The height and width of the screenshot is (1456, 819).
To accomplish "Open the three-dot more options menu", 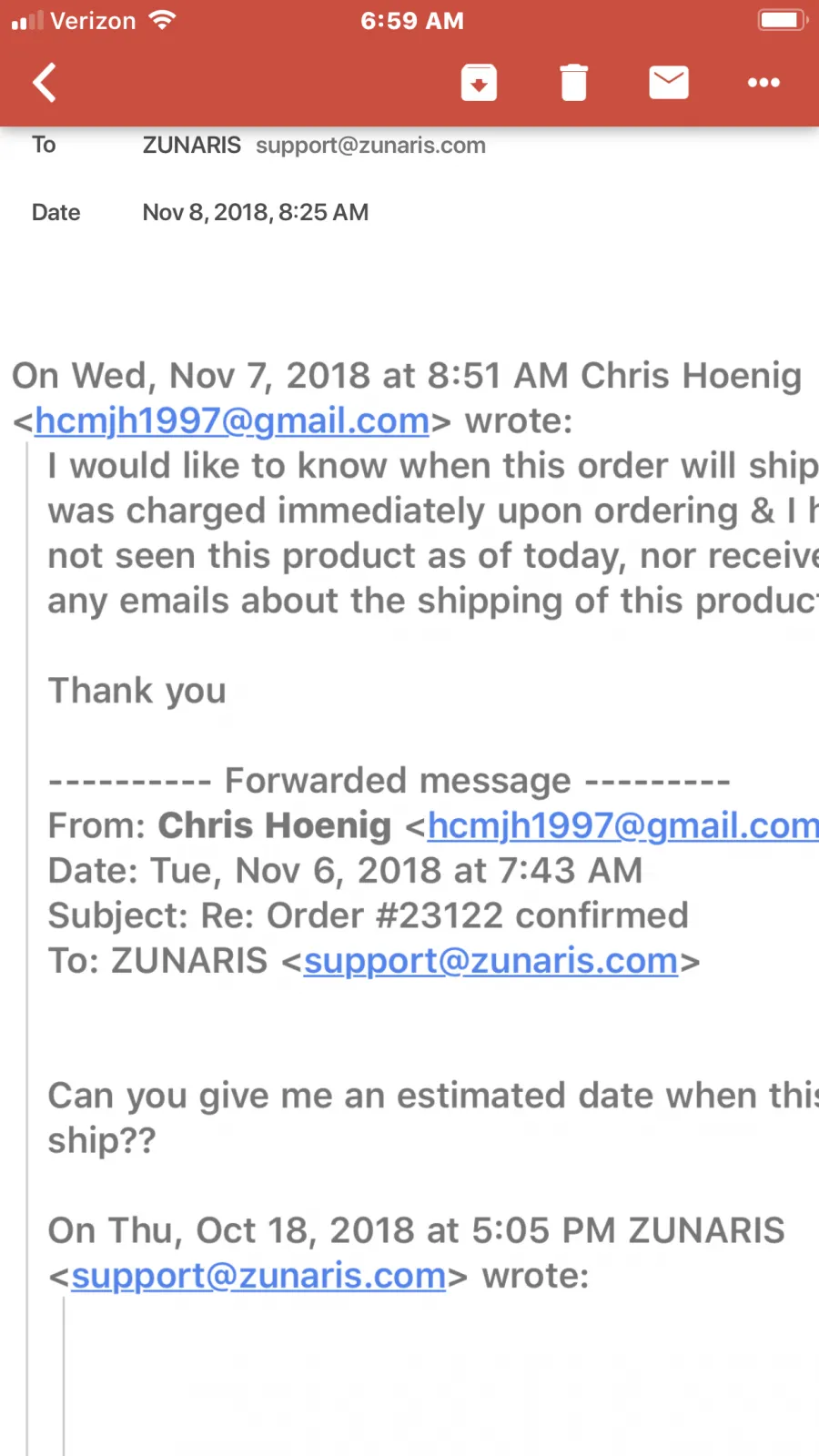I will click(763, 83).
